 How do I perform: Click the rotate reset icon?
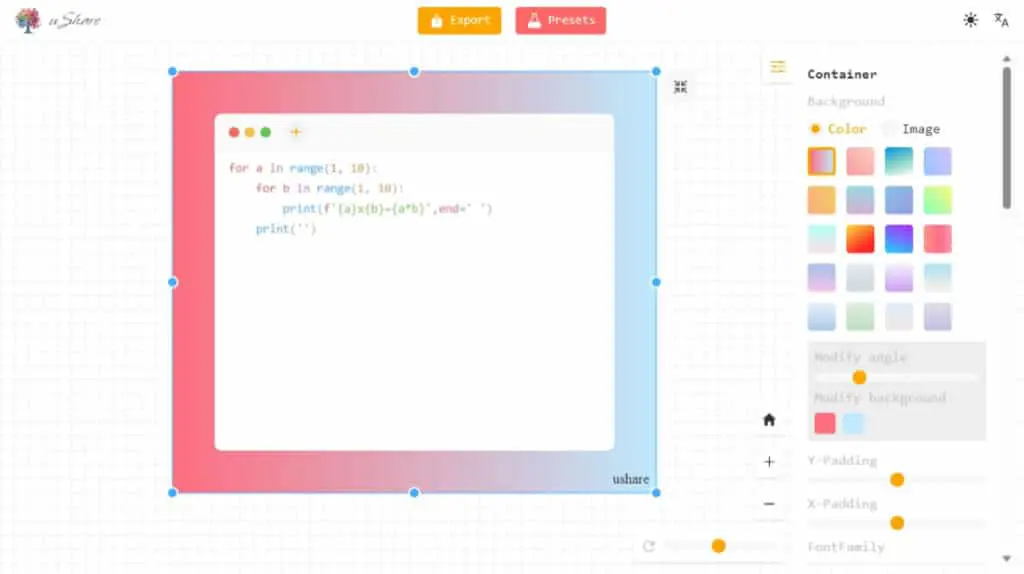[x=648, y=546]
